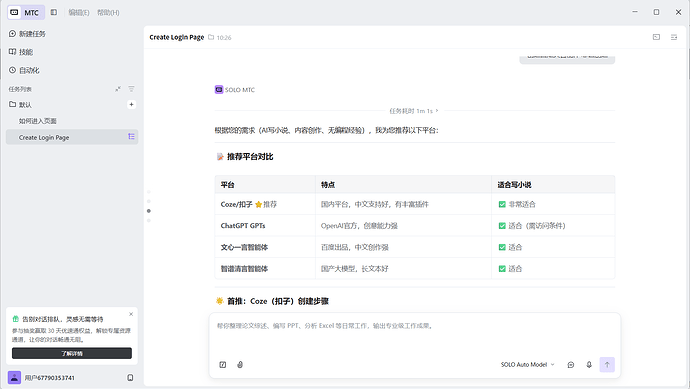
Task: Click the 平台 column header
Action: point(265,185)
